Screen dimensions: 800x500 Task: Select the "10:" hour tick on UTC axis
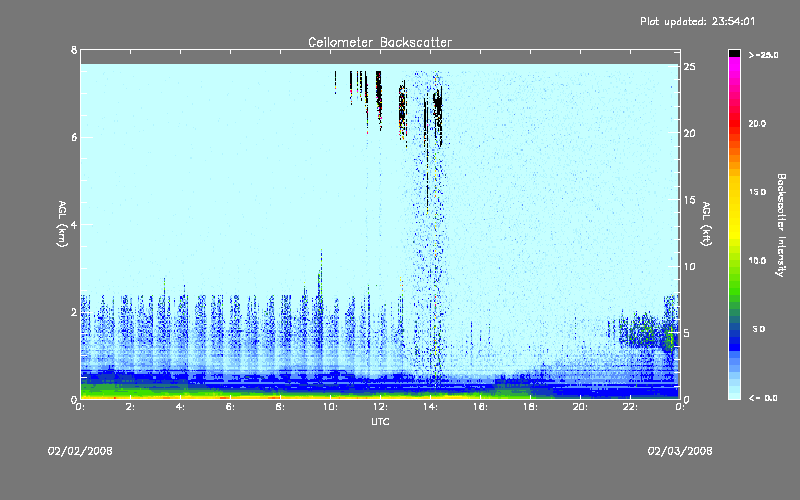coord(330,407)
